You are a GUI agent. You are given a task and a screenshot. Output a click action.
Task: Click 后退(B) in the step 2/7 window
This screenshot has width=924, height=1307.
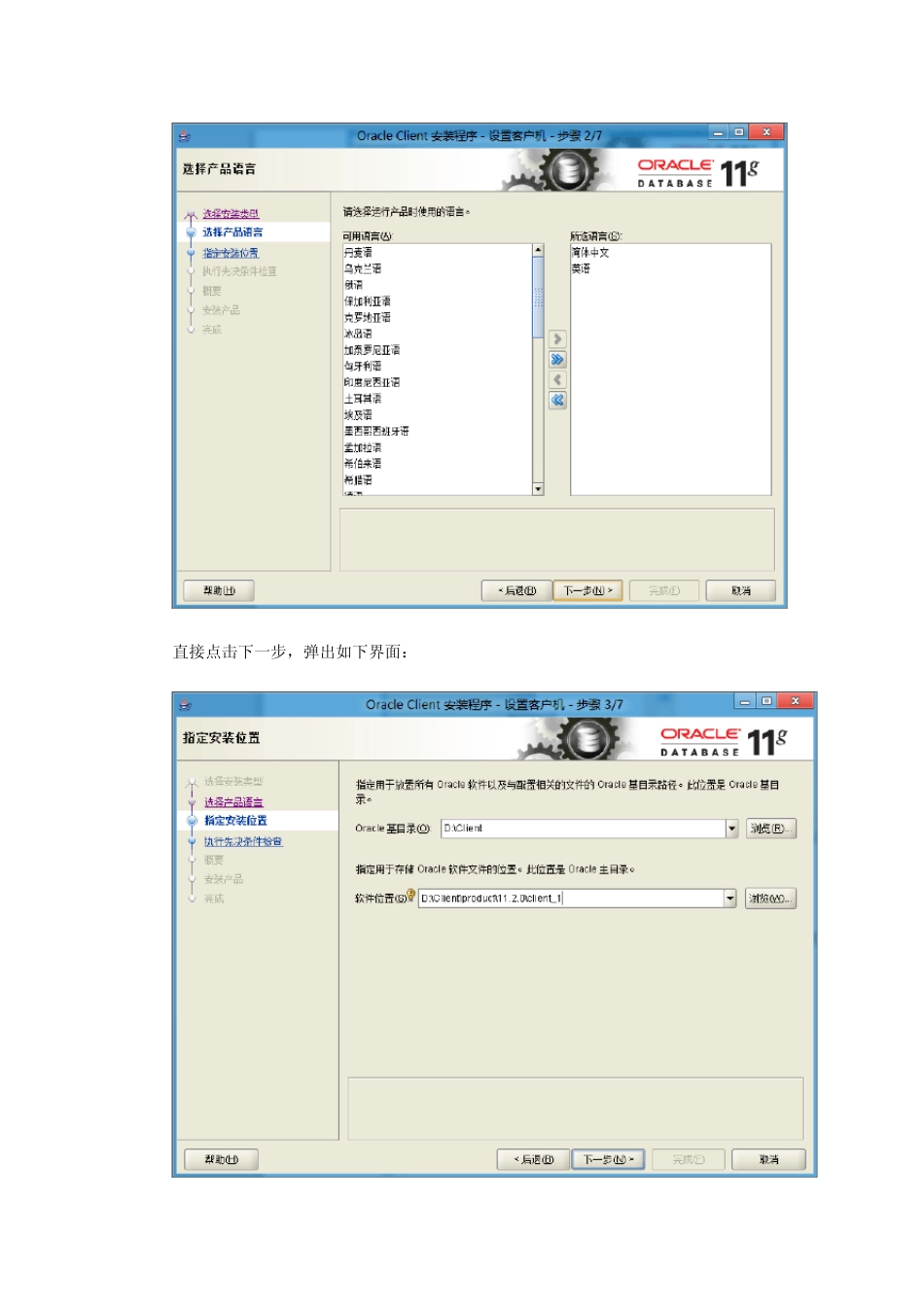[x=516, y=590]
